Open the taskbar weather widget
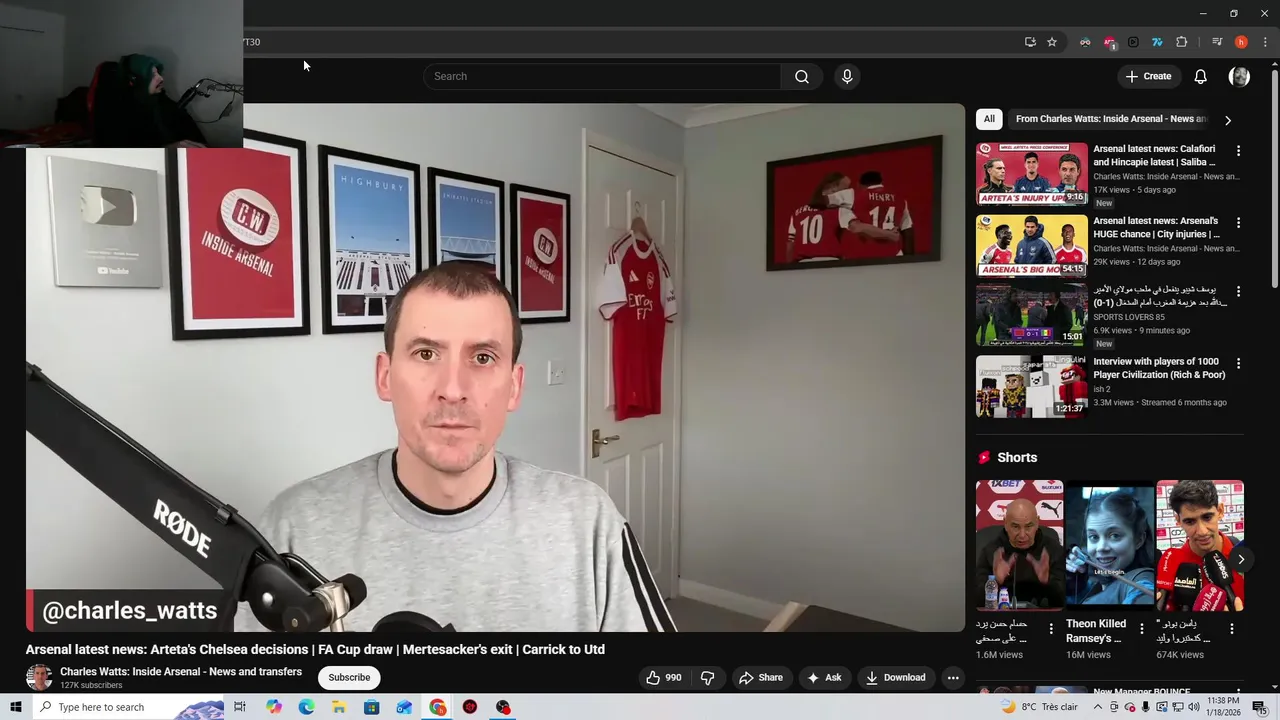The width and height of the screenshot is (1280, 720). point(1040,707)
